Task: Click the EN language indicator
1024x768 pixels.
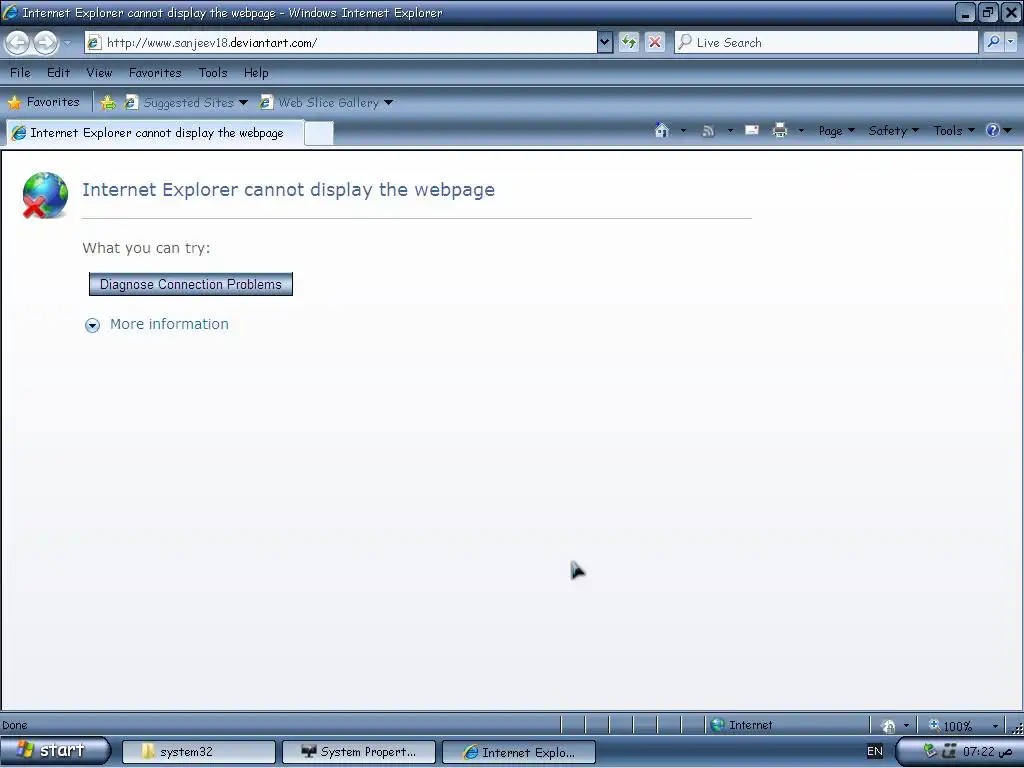Action: tap(874, 752)
